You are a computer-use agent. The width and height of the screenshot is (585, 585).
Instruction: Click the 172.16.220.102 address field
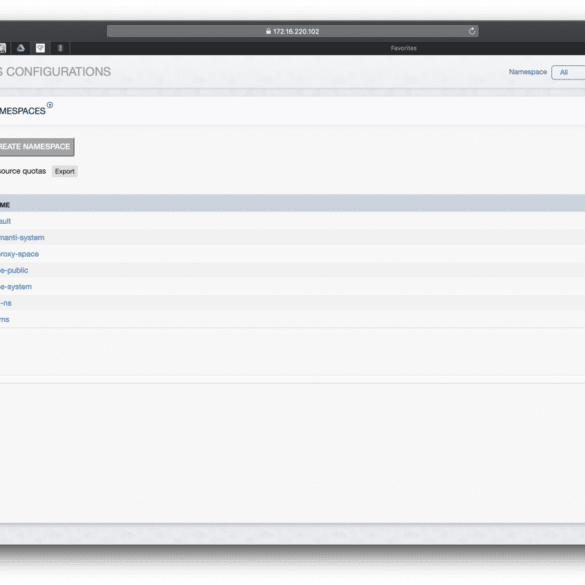point(292,31)
